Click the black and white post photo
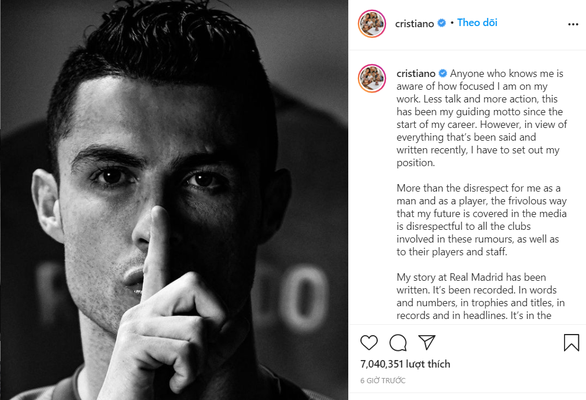Screen dimensions: 586x400 tap(174, 200)
